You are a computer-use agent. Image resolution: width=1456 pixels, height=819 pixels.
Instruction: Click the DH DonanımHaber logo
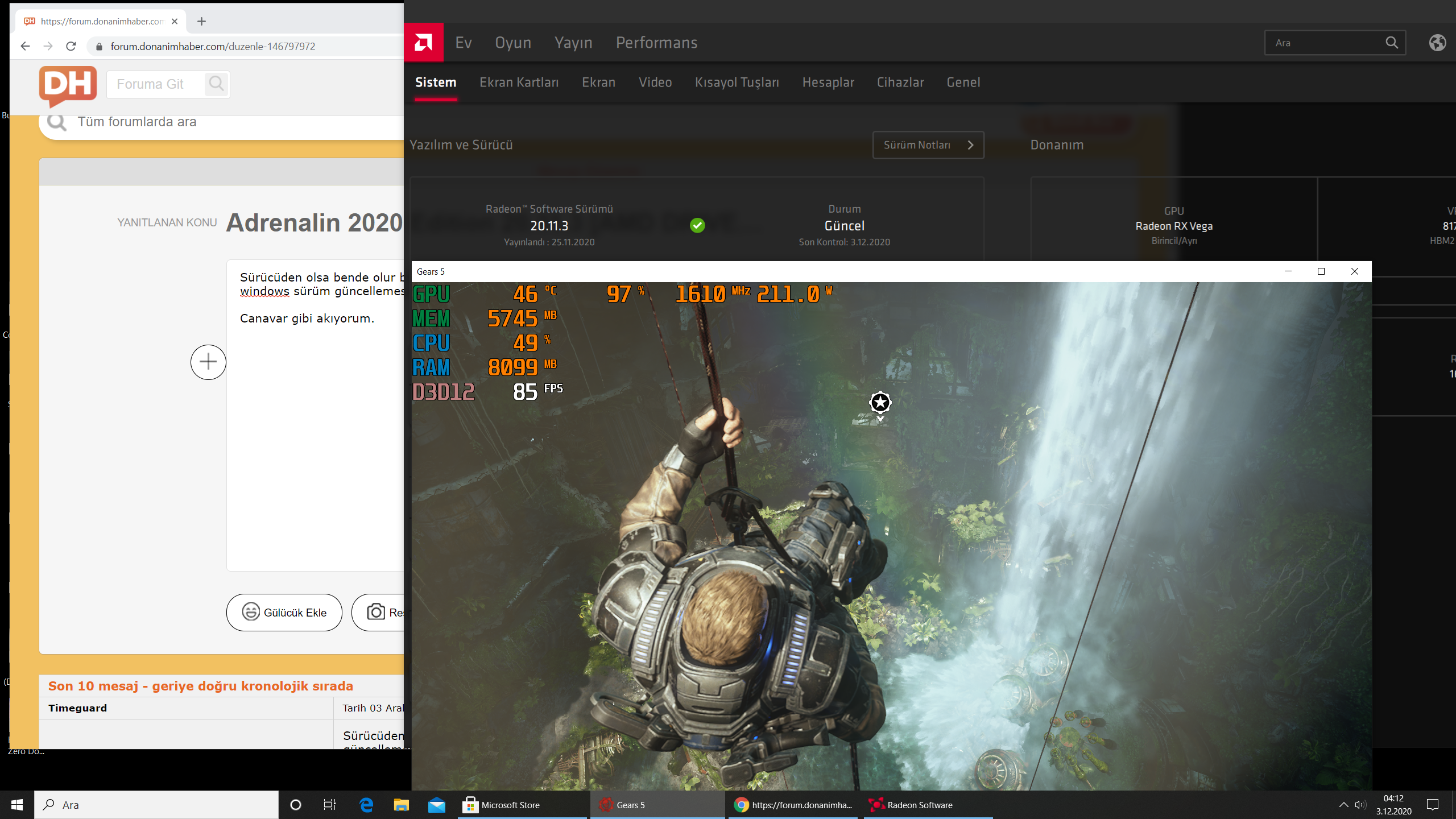(x=68, y=86)
